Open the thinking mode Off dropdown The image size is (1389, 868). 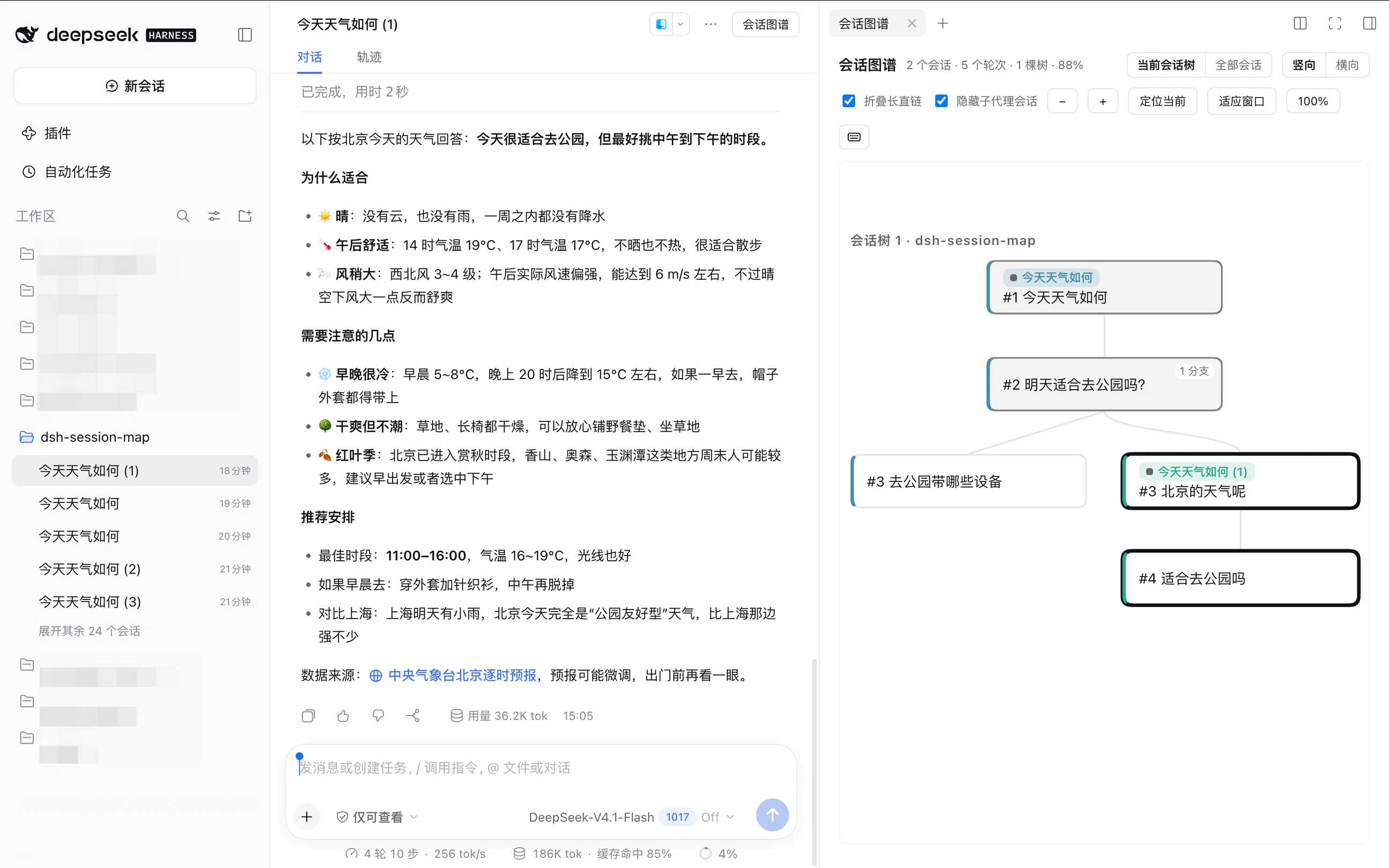[x=717, y=817]
